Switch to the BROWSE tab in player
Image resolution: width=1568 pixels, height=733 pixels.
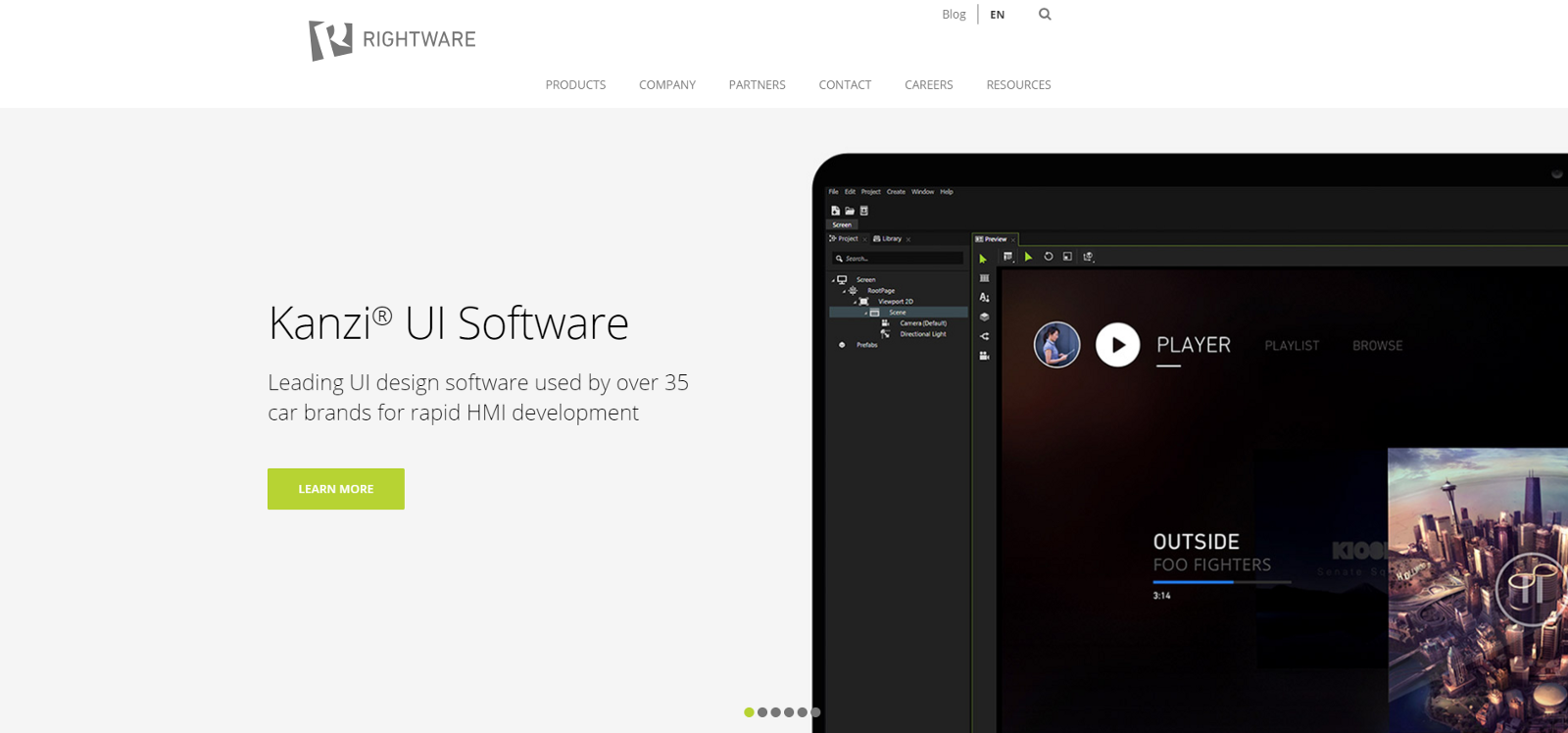(1378, 346)
